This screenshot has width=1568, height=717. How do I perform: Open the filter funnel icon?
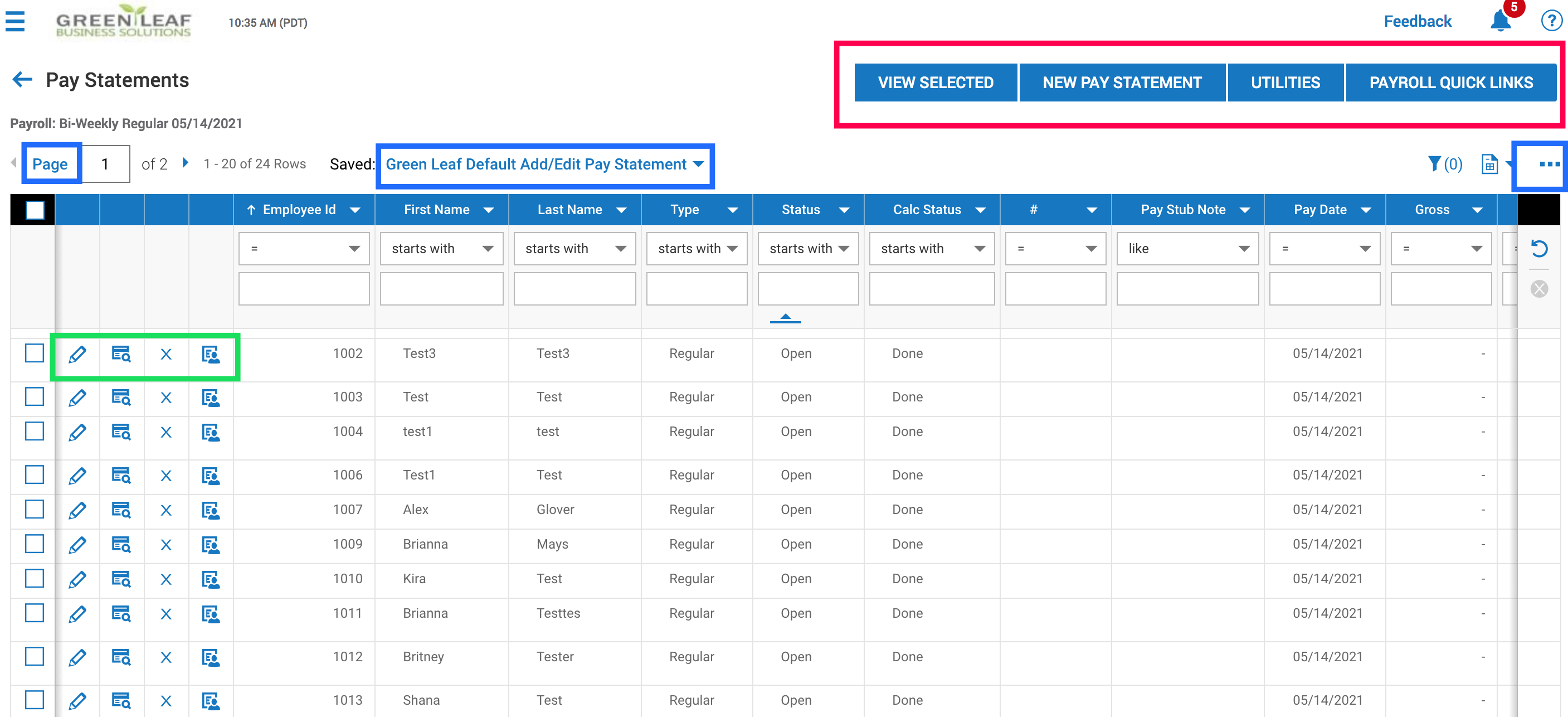coord(1435,164)
